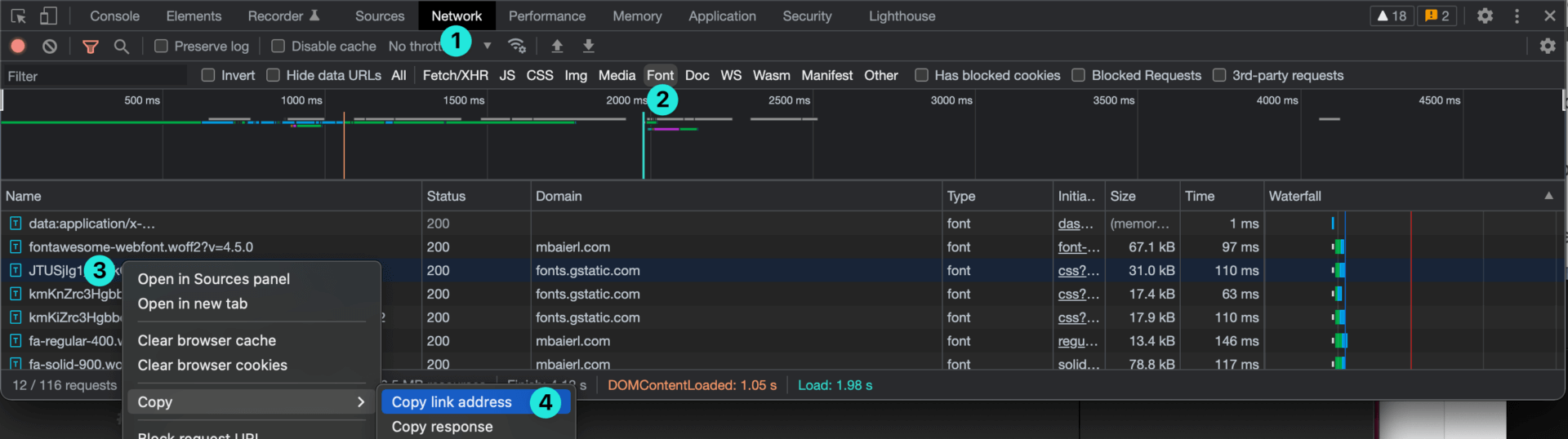Click the font icon for data:application row
The width and height of the screenshot is (1568, 439).
point(16,223)
